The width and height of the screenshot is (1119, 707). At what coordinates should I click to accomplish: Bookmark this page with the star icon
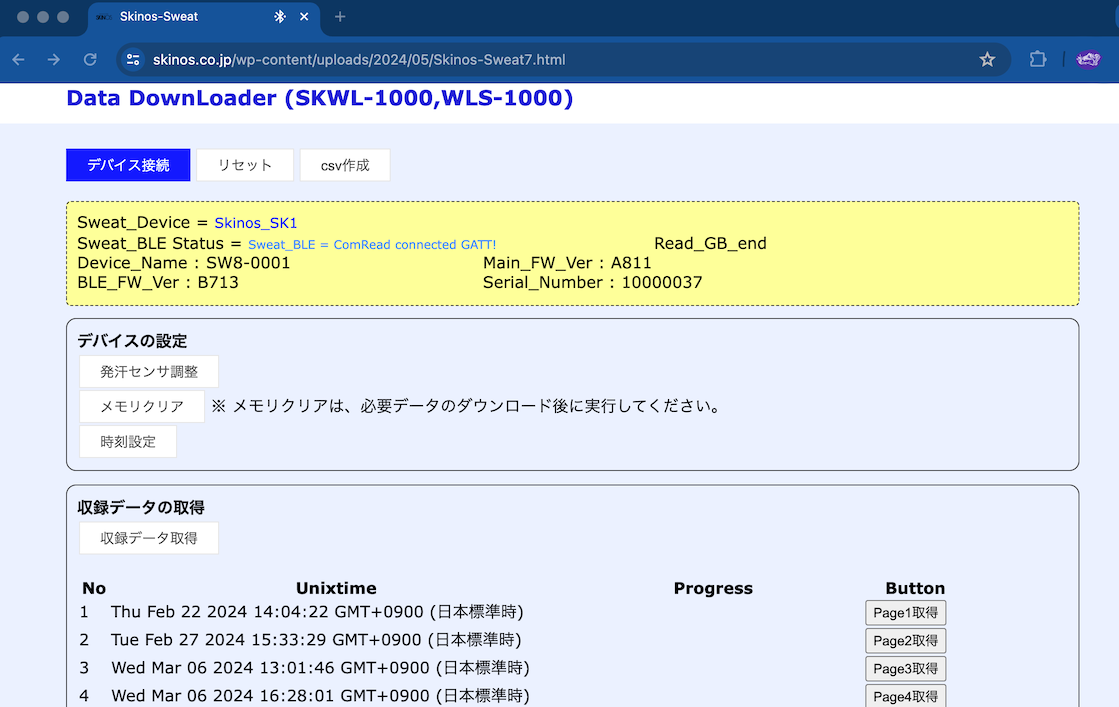(x=987, y=60)
